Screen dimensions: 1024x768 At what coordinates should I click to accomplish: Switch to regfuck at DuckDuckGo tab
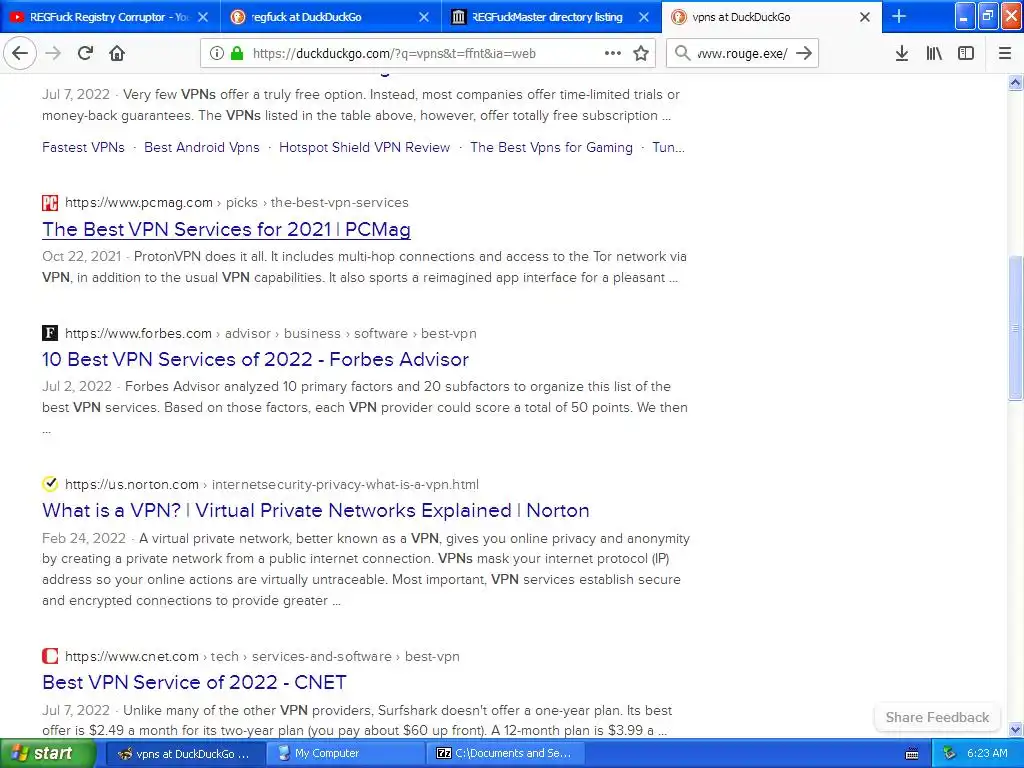point(330,17)
